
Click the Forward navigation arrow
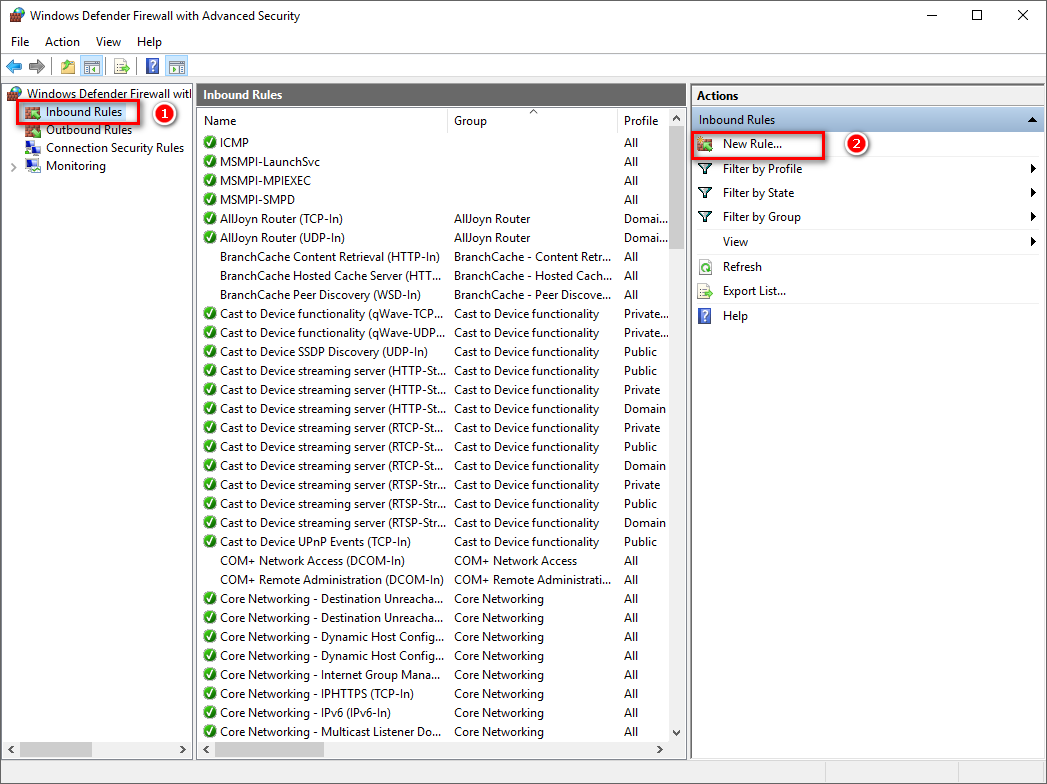38,66
